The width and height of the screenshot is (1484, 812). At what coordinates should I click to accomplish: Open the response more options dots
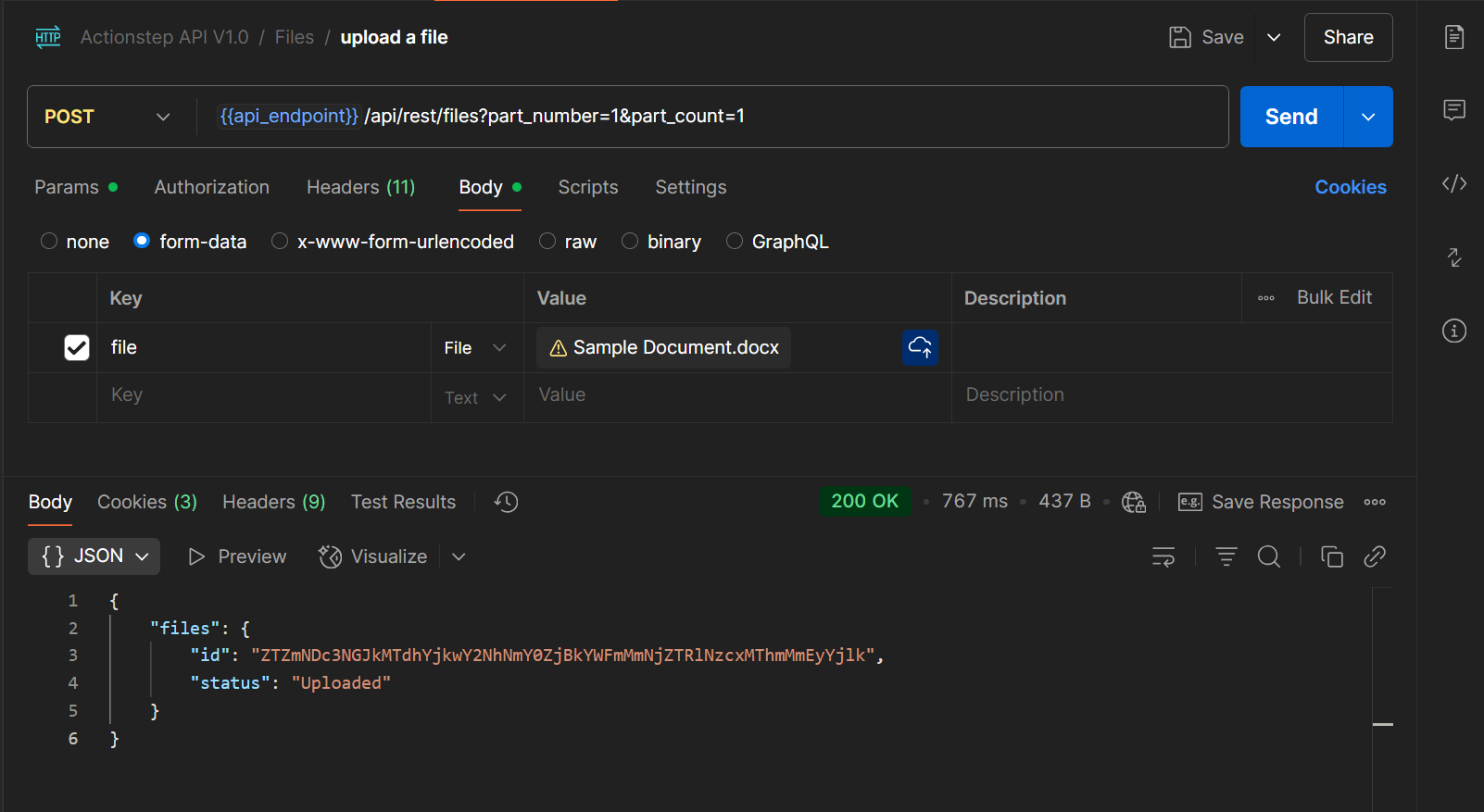[x=1375, y=502]
